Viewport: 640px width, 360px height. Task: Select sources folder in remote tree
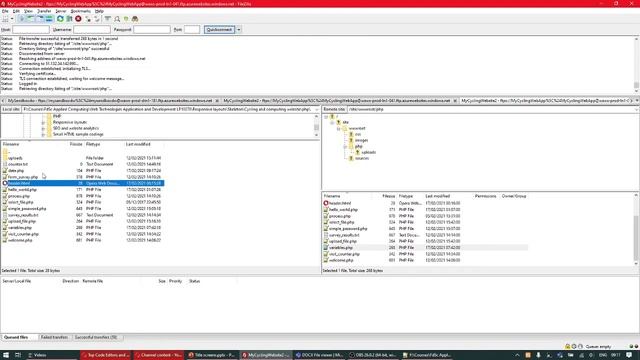362,158
